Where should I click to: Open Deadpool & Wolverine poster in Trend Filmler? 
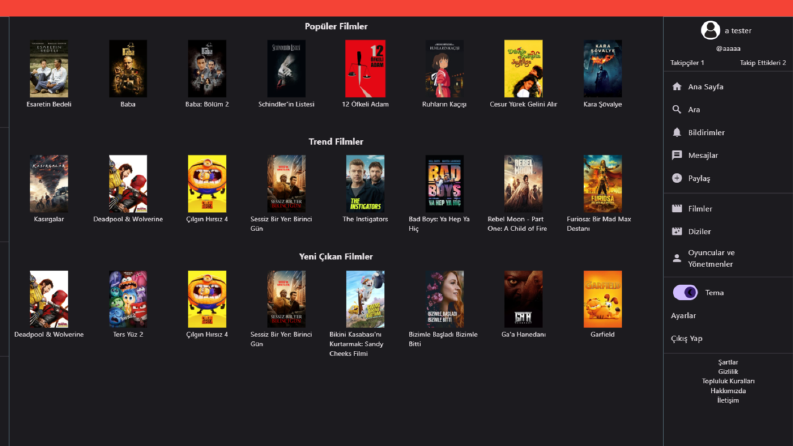point(128,184)
